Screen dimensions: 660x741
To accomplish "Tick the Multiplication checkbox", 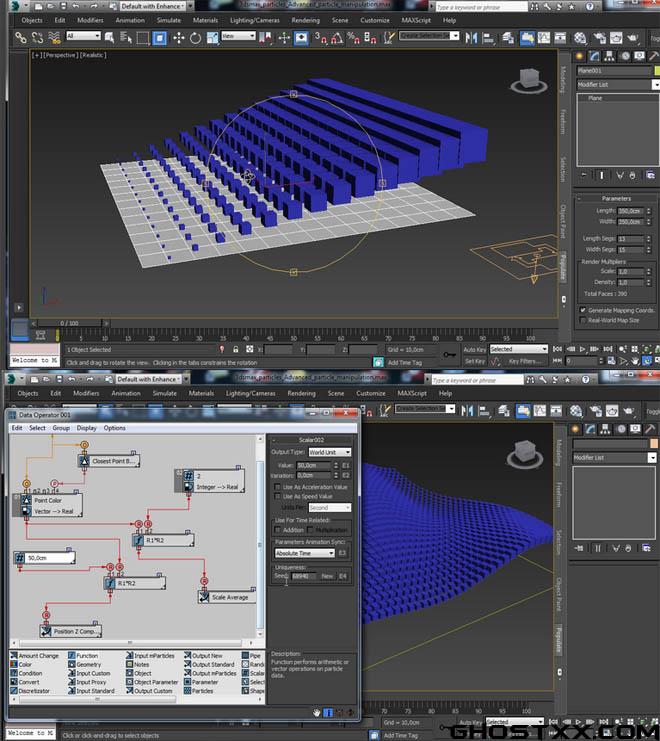I will coord(310,530).
